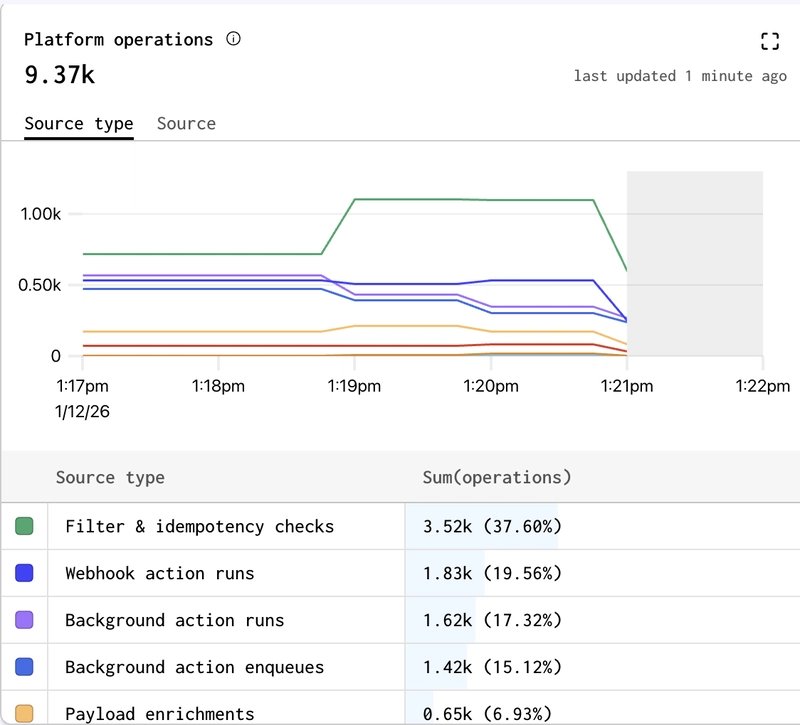Select the Webhook action runs row label
Image resolution: width=800 pixels, height=725 pixels.
(159, 573)
